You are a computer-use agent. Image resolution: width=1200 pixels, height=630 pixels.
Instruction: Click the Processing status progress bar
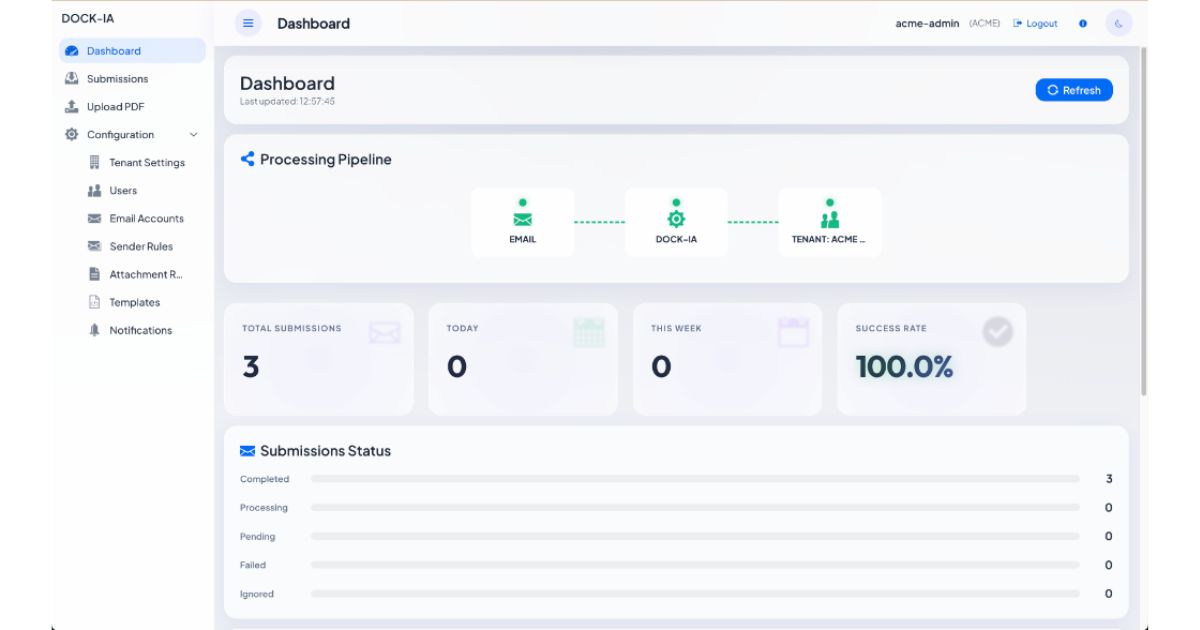tap(695, 508)
